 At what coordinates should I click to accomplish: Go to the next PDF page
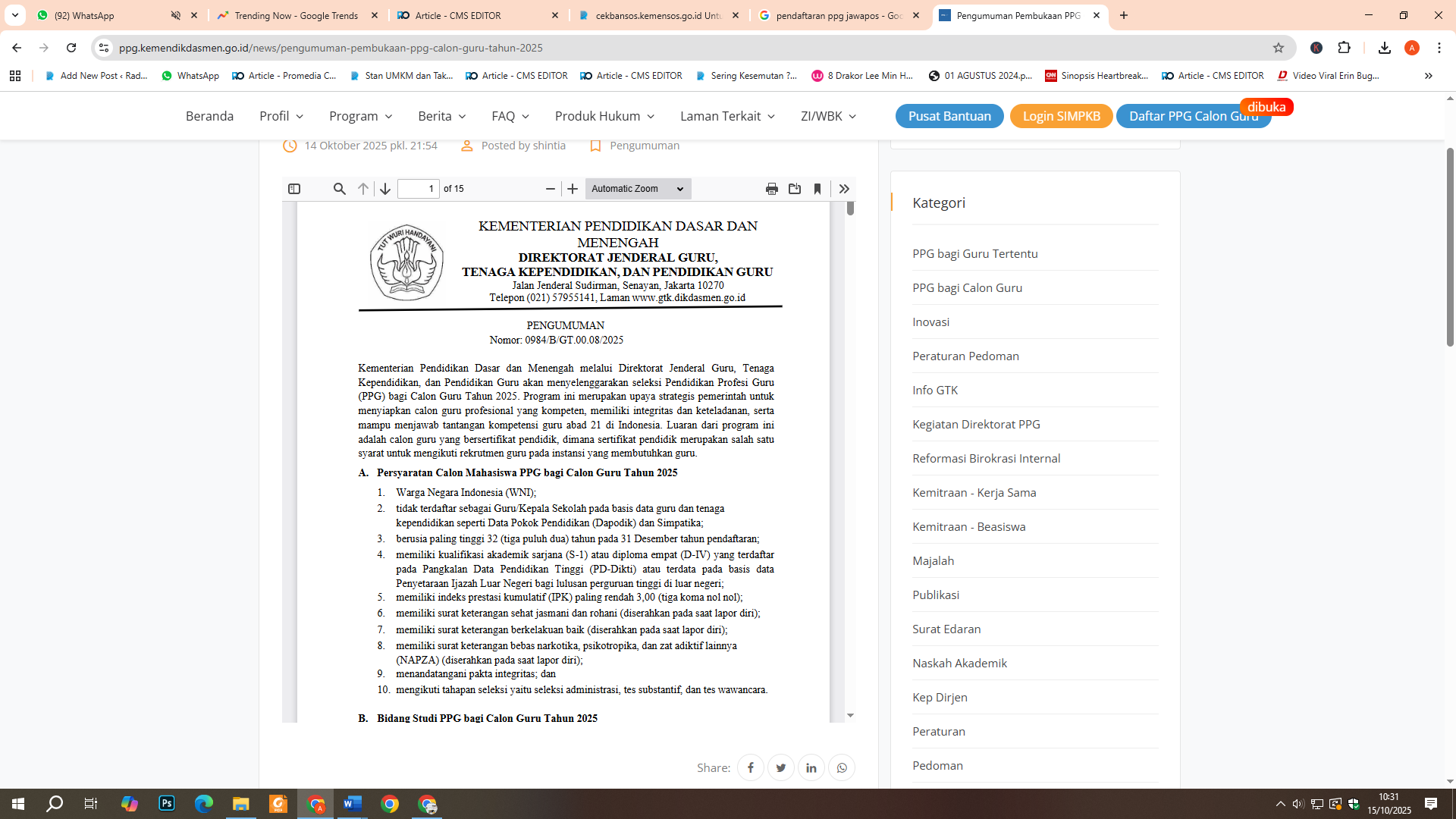click(x=385, y=189)
